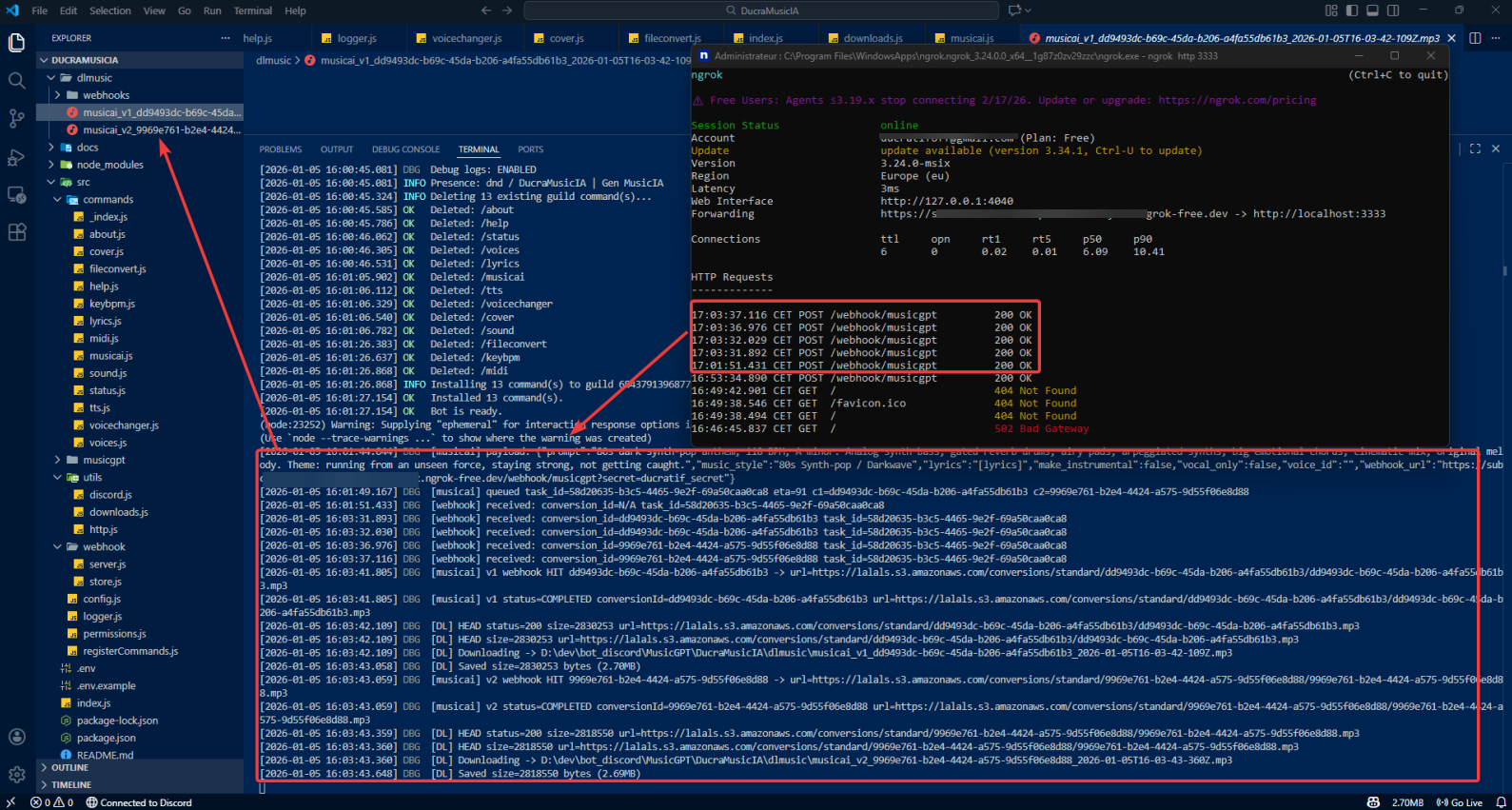Toggle the bottom panel visibility
The image size is (1512, 810).
click(x=1372, y=10)
